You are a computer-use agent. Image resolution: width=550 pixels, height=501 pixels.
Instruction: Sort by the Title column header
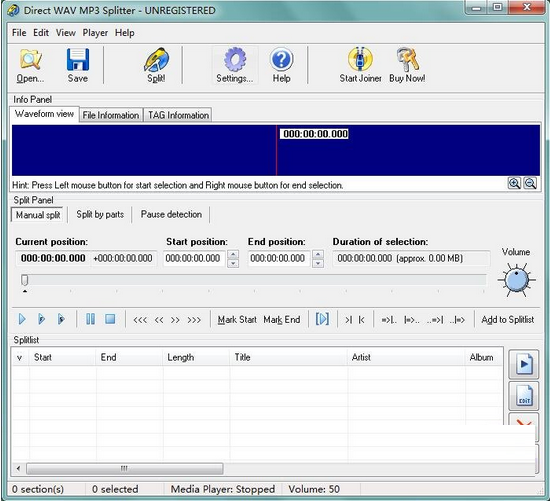pos(289,358)
